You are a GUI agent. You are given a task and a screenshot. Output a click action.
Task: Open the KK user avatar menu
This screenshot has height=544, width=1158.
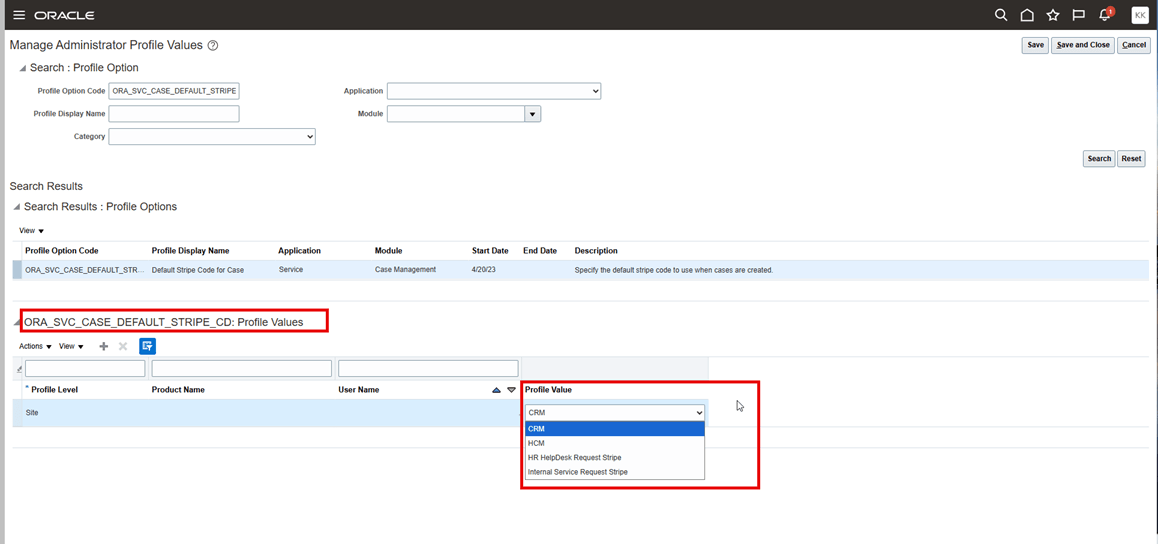1140,15
